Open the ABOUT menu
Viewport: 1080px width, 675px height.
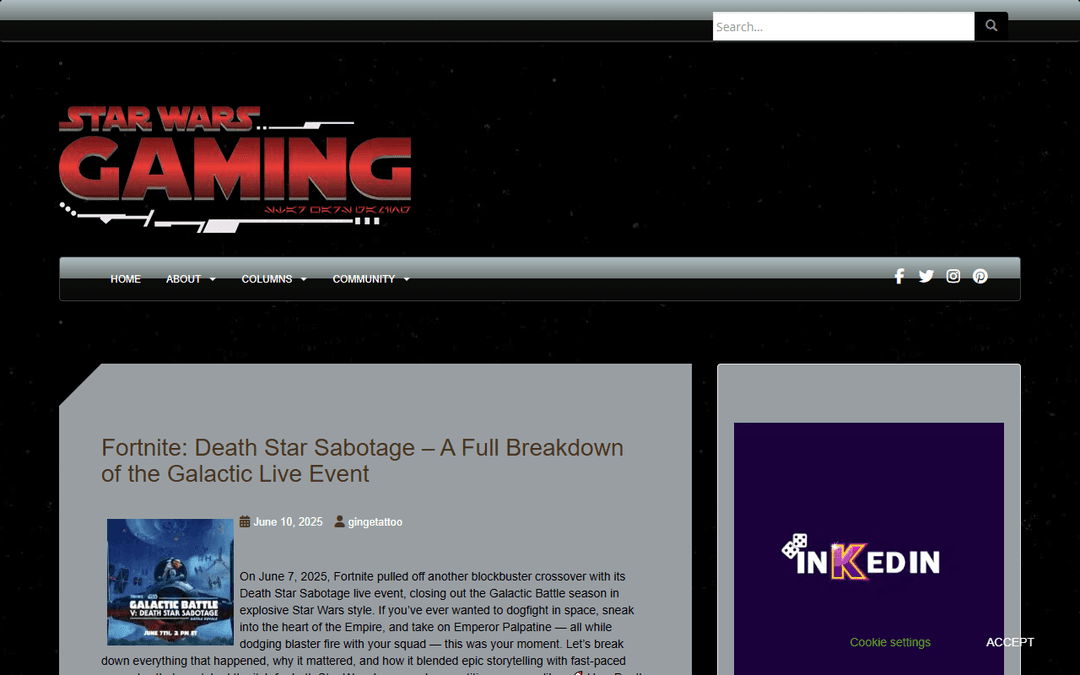(x=183, y=279)
